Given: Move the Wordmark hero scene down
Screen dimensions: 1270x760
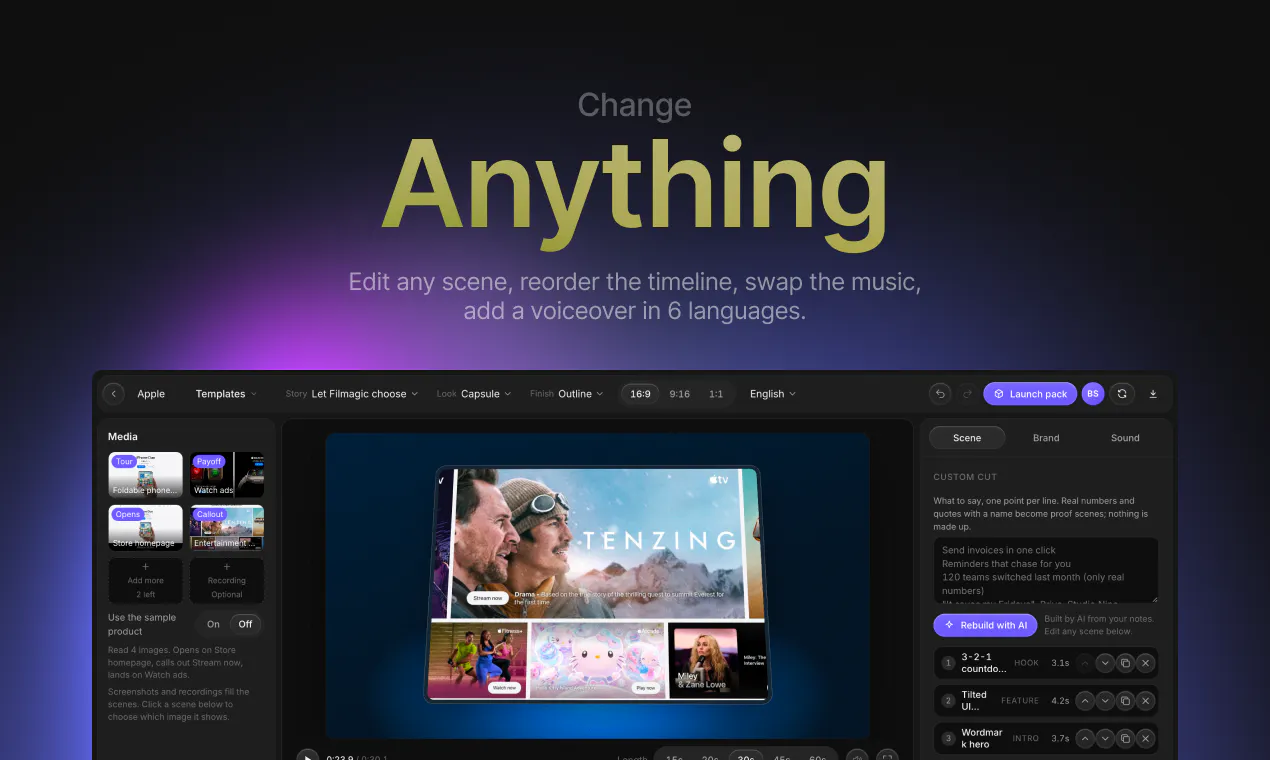Looking at the screenshot, I should [x=1105, y=739].
